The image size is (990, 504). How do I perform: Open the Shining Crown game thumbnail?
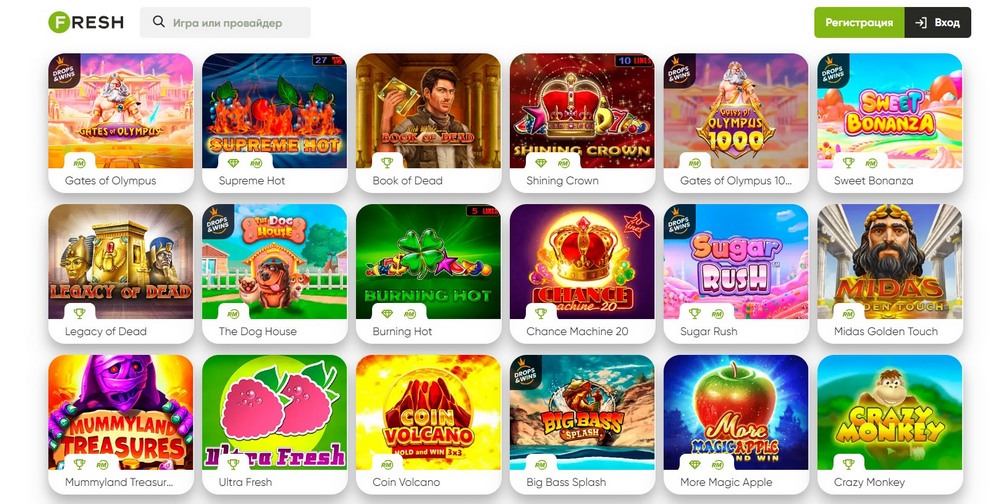pyautogui.click(x=582, y=111)
